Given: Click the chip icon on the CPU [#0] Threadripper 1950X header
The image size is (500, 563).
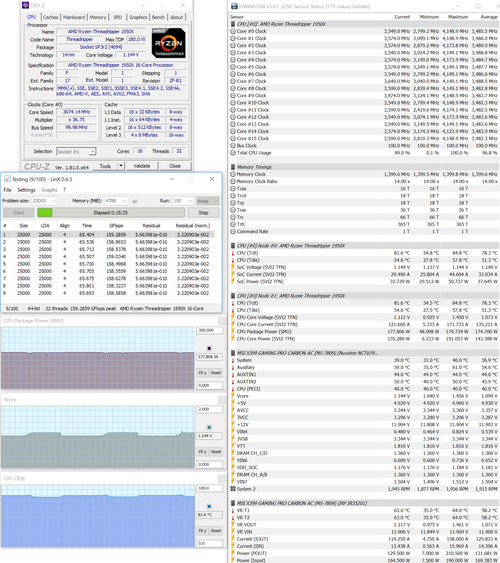Looking at the screenshot, I should point(233,24).
